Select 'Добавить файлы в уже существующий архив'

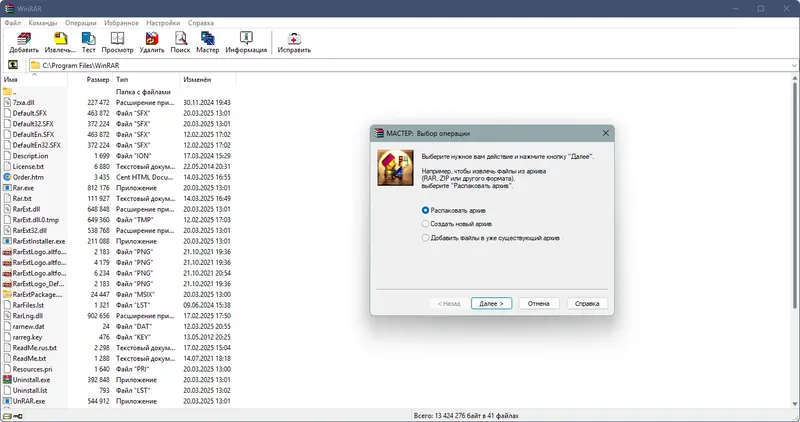[x=425, y=238]
